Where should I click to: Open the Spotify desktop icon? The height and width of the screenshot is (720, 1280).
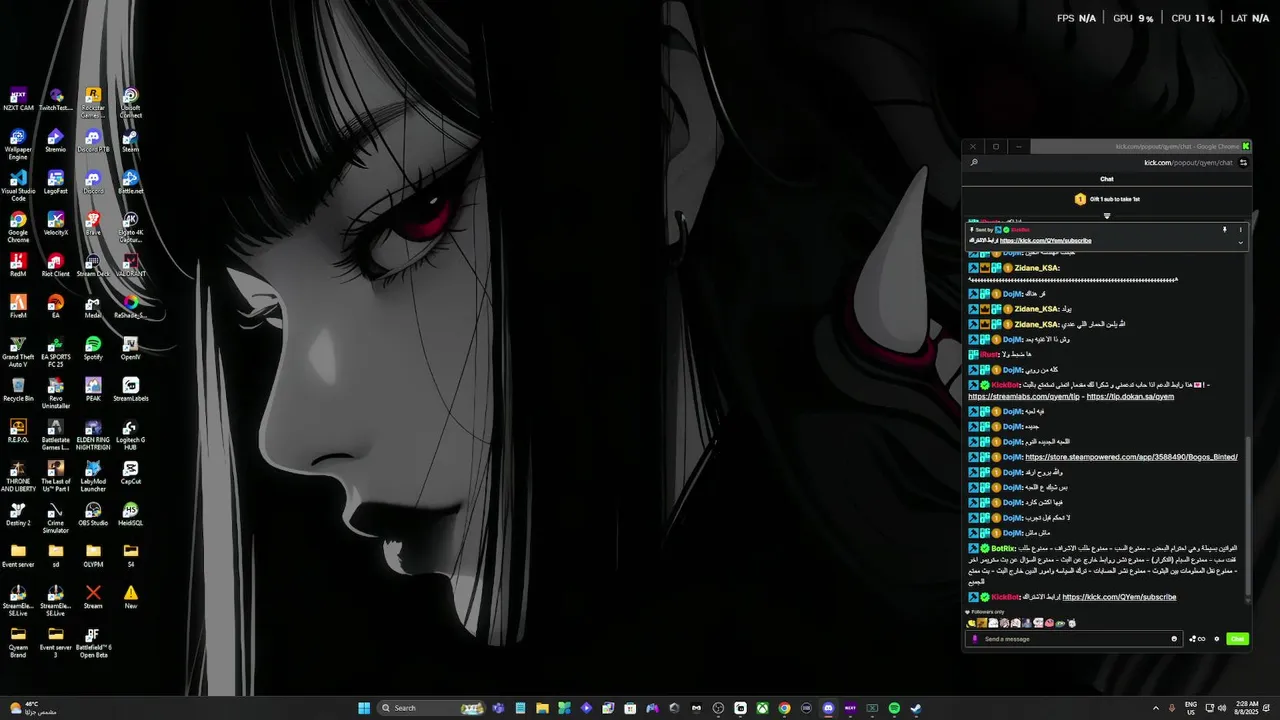tap(93, 348)
